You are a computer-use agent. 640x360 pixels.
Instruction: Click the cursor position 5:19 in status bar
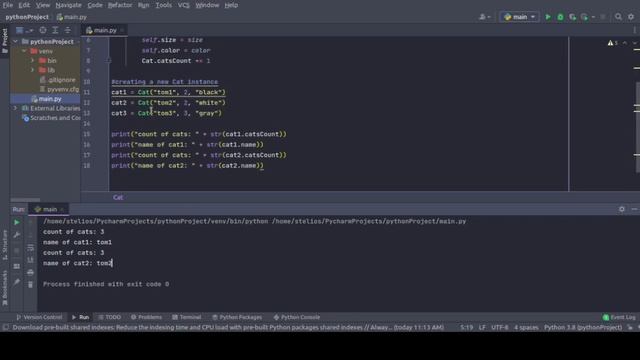tap(467, 327)
